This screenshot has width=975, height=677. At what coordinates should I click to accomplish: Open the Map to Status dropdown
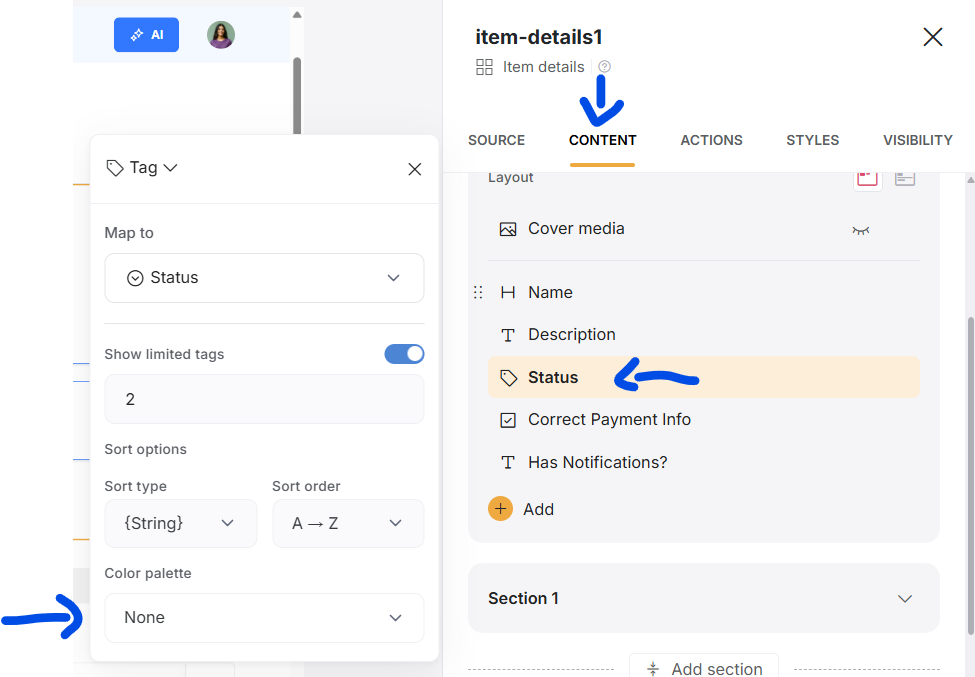[264, 278]
